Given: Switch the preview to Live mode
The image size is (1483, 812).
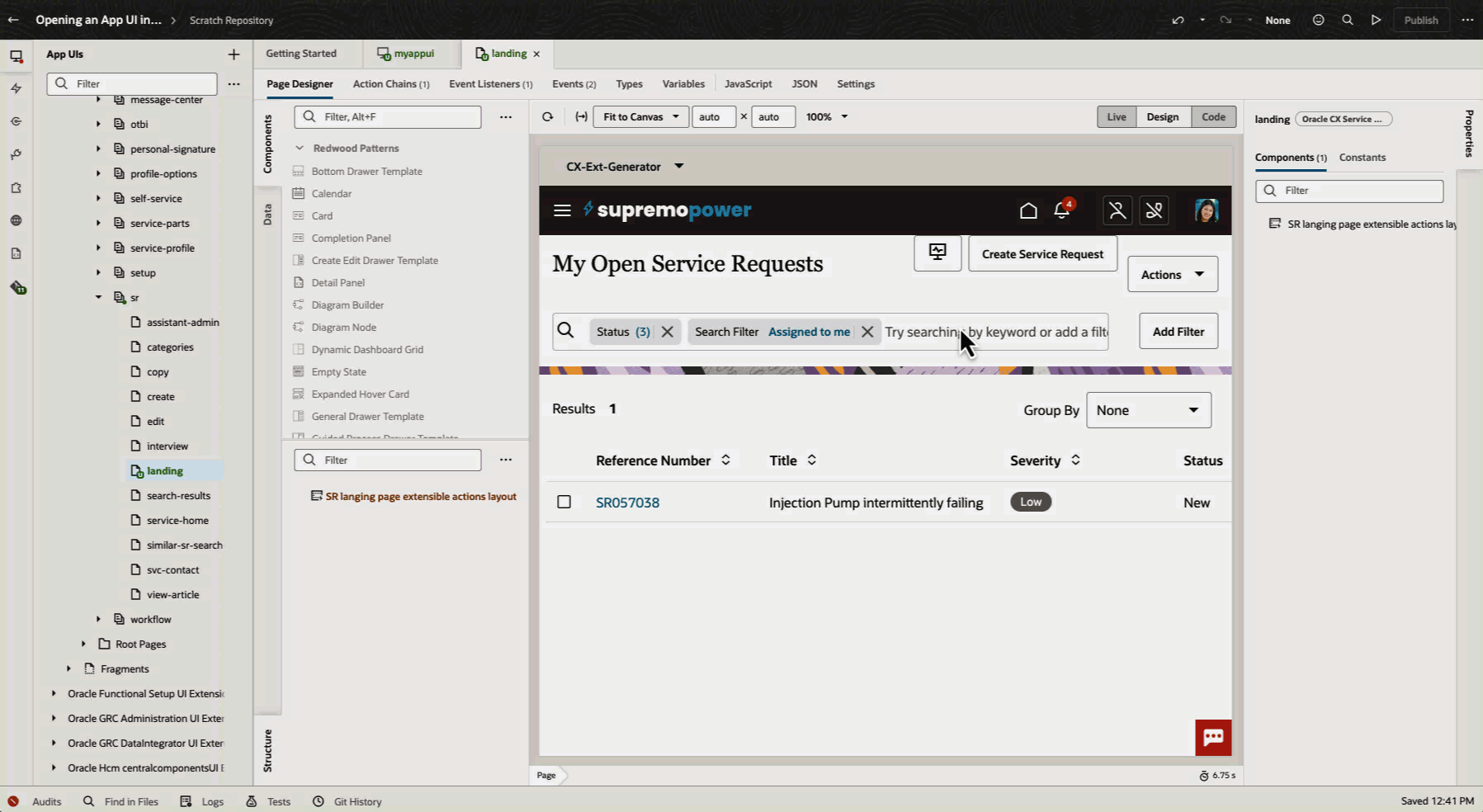Looking at the screenshot, I should tap(1116, 116).
